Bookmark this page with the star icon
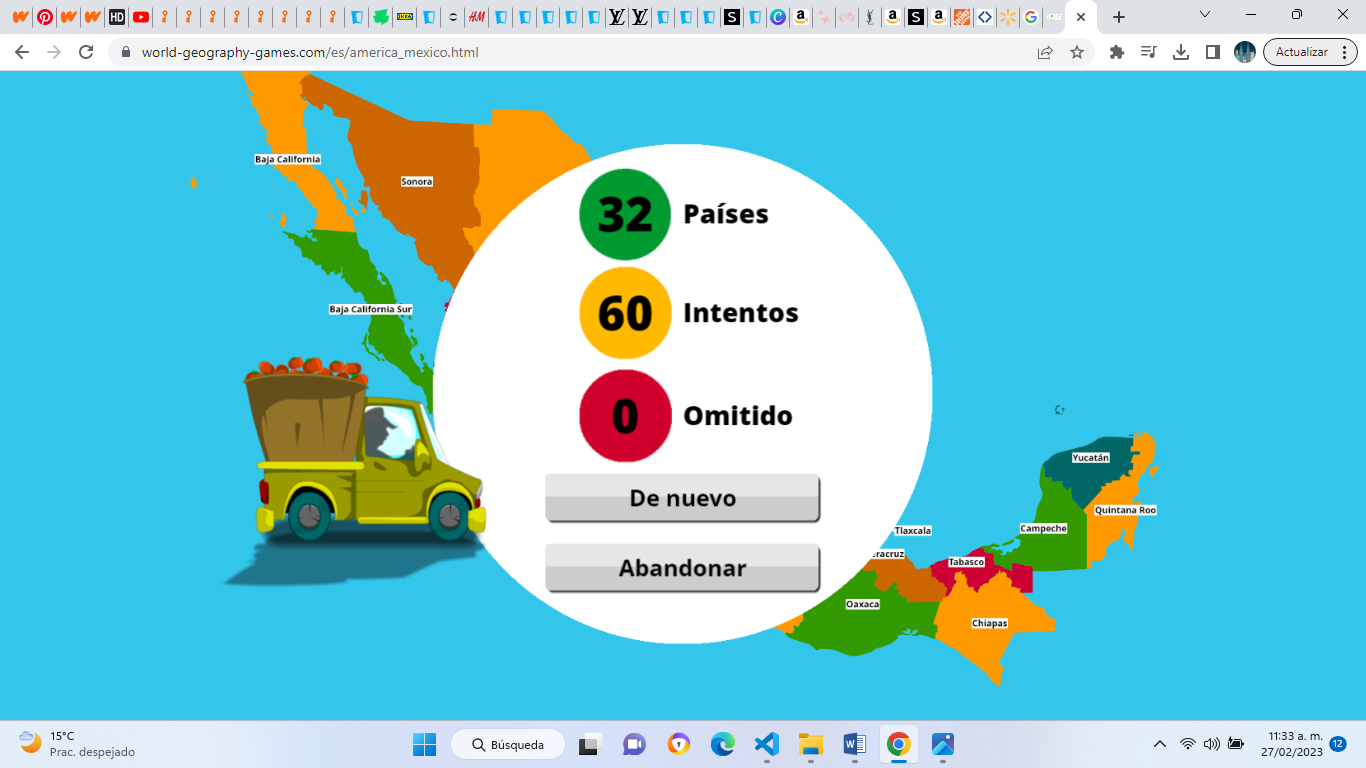1366x768 pixels. click(1077, 52)
